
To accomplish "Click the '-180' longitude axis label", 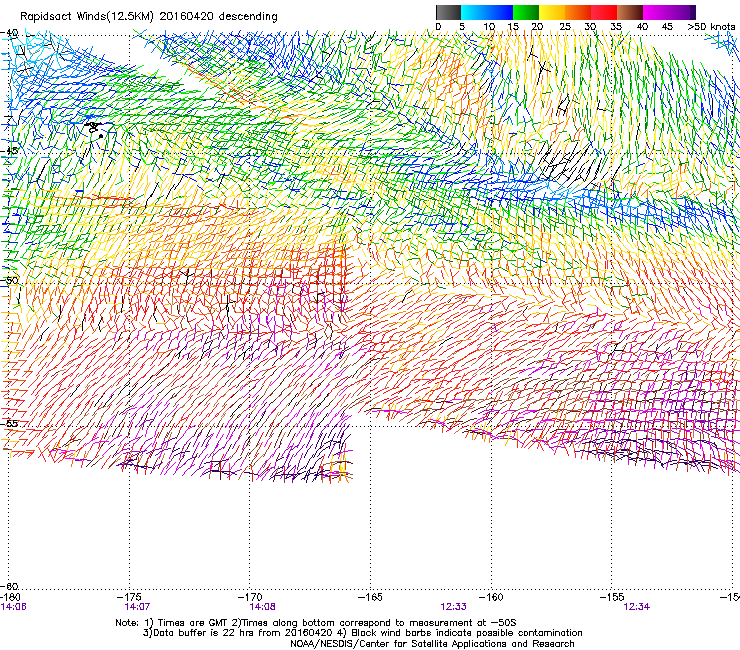I will 10,597.
